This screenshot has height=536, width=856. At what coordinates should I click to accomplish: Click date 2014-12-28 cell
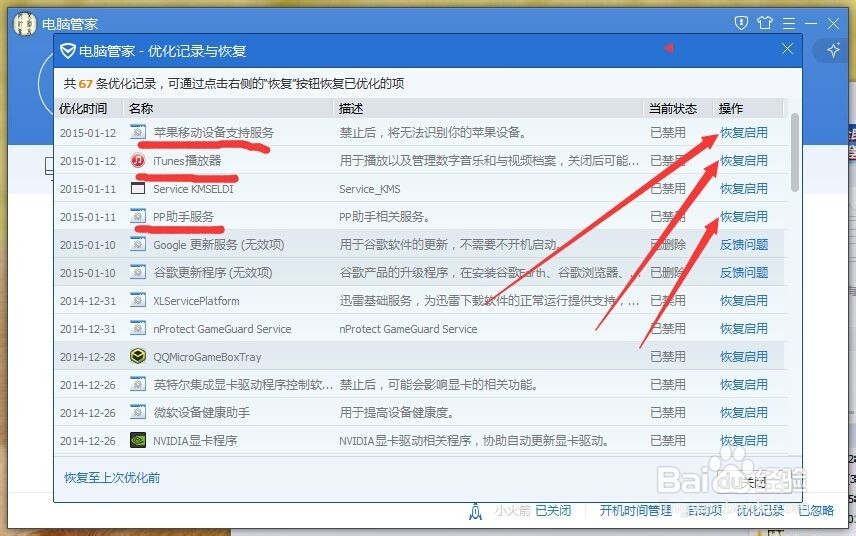[x=88, y=357]
